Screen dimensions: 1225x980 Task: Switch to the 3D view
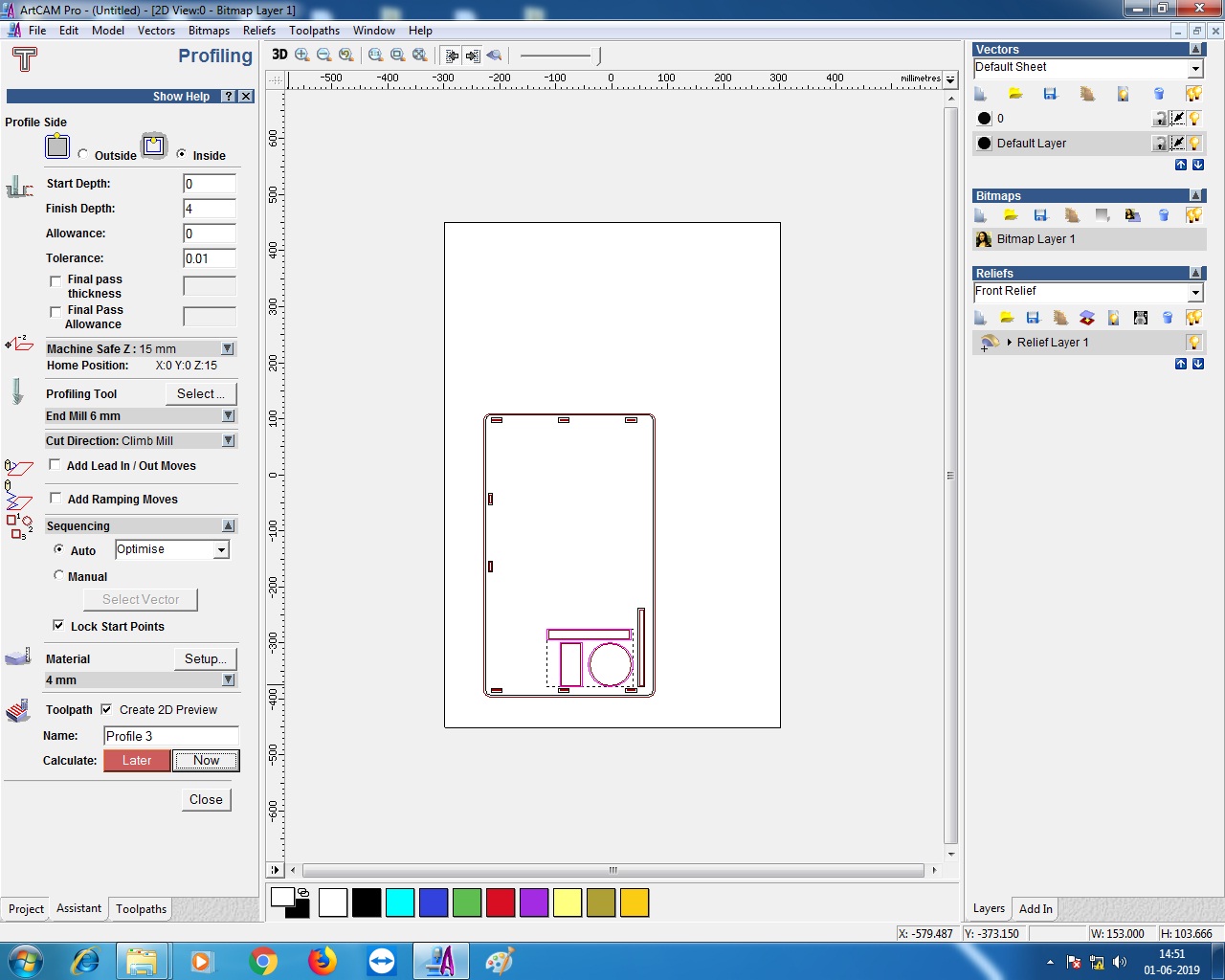pyautogui.click(x=279, y=55)
